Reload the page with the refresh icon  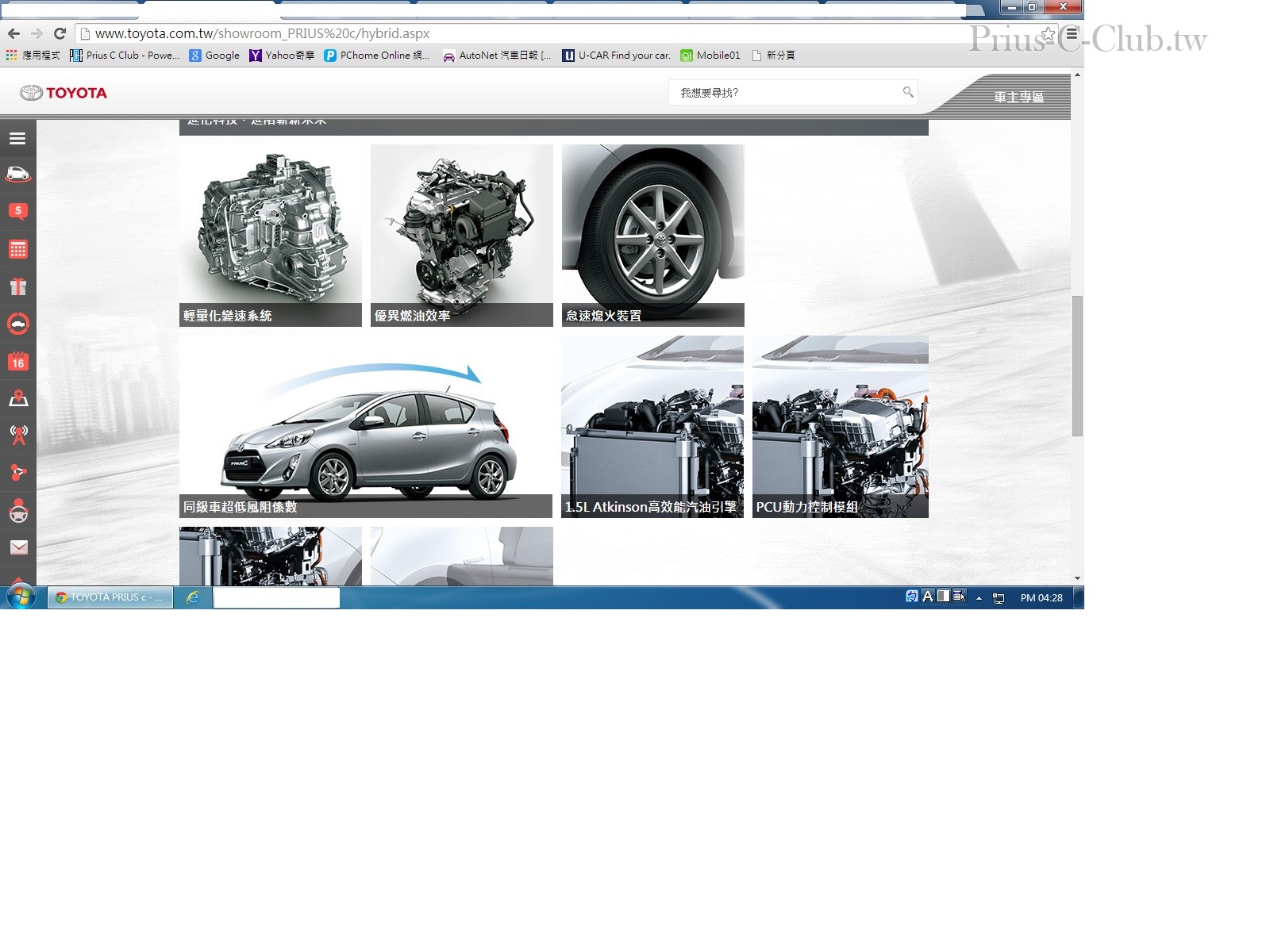[60, 33]
